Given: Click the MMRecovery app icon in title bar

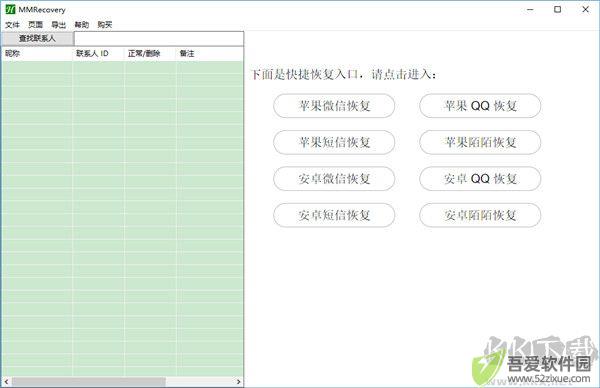Looking at the screenshot, I should coord(10,9).
